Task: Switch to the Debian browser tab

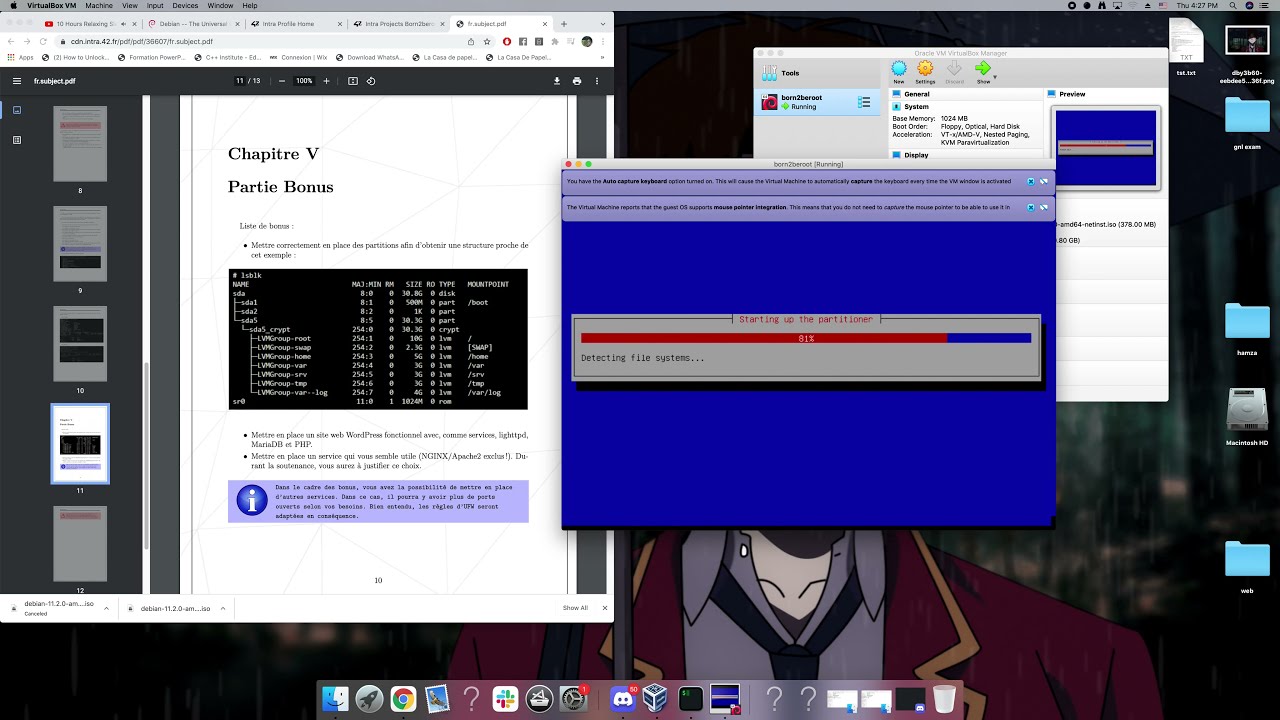Action: pyautogui.click(x=192, y=23)
